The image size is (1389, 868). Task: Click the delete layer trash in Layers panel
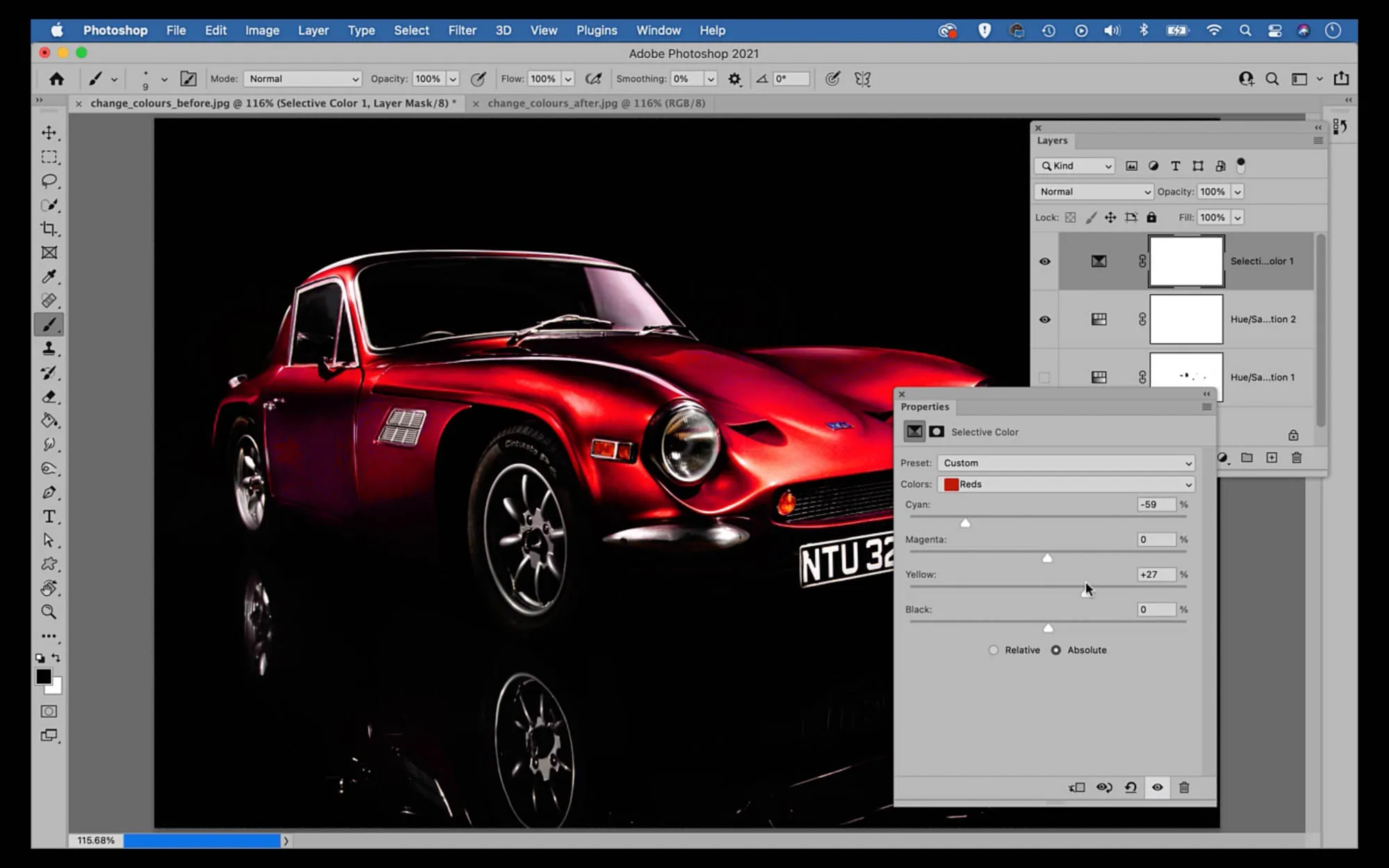tap(1297, 458)
